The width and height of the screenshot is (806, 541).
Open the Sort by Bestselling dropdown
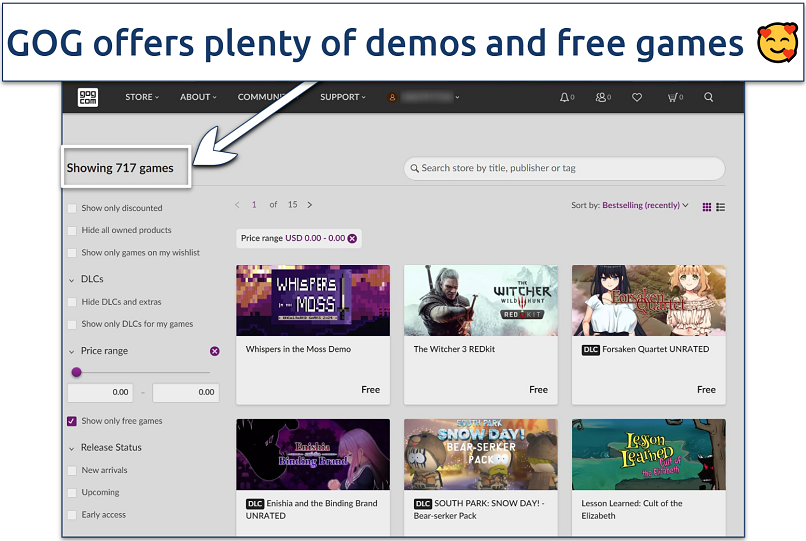645,205
